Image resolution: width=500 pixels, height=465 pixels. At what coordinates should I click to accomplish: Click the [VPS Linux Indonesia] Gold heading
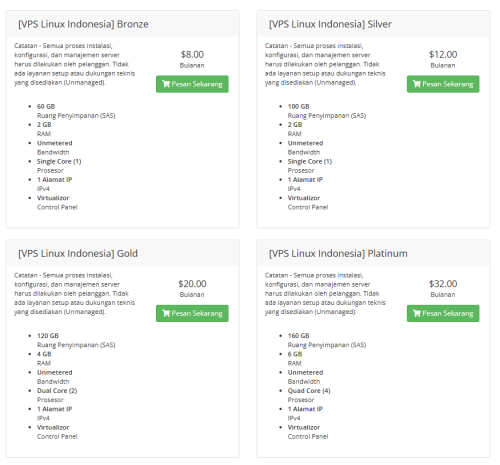78,254
